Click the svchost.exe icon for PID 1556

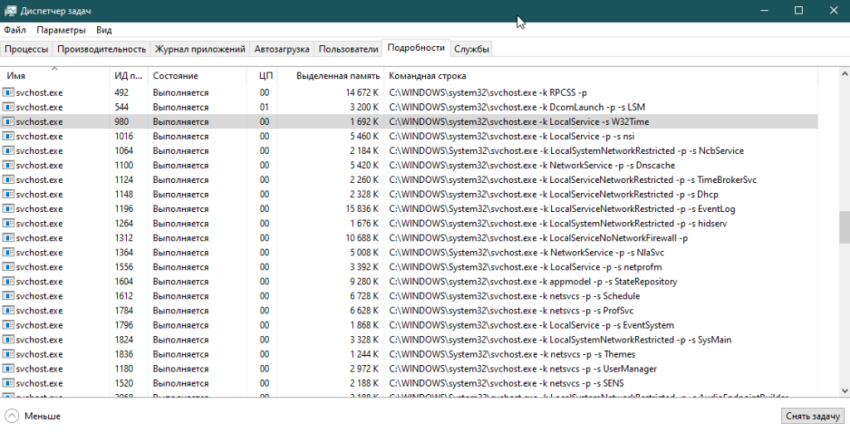[x=8, y=267]
